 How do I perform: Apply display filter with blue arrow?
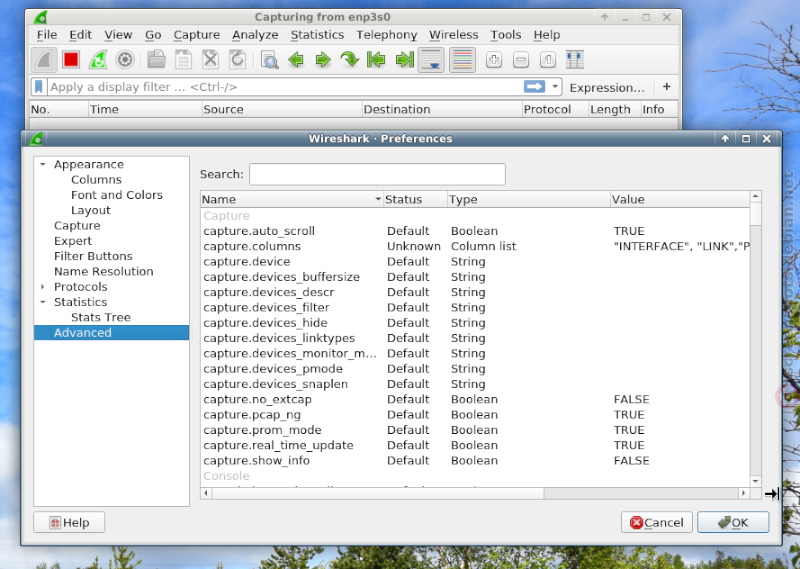pos(534,87)
